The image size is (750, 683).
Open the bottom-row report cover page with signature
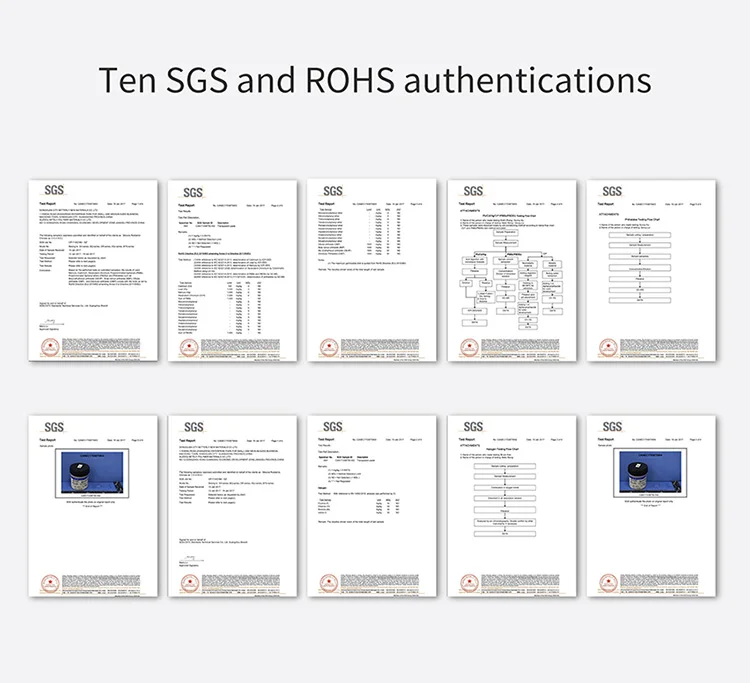coord(232,506)
